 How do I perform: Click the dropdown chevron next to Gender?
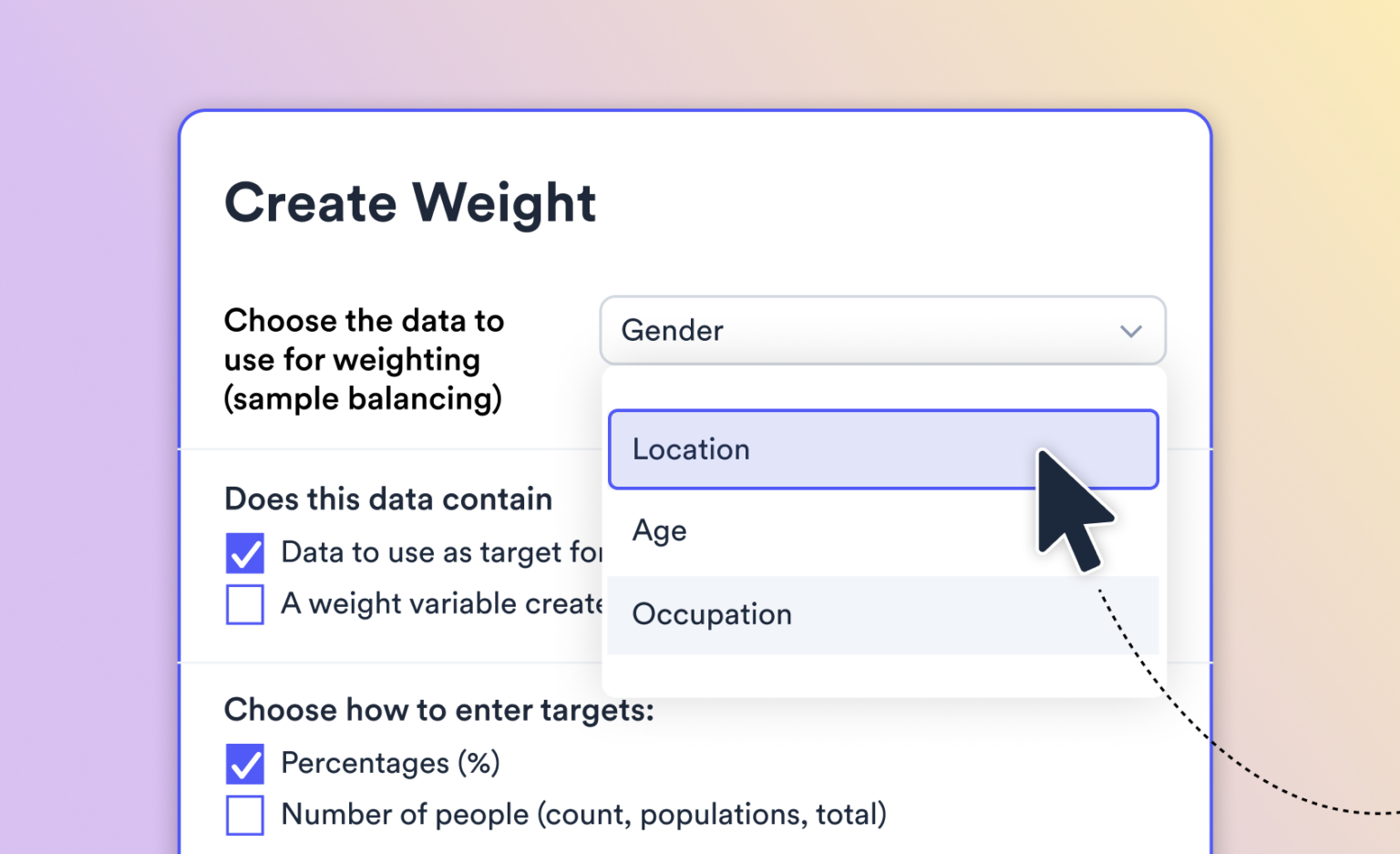pyautogui.click(x=1130, y=331)
